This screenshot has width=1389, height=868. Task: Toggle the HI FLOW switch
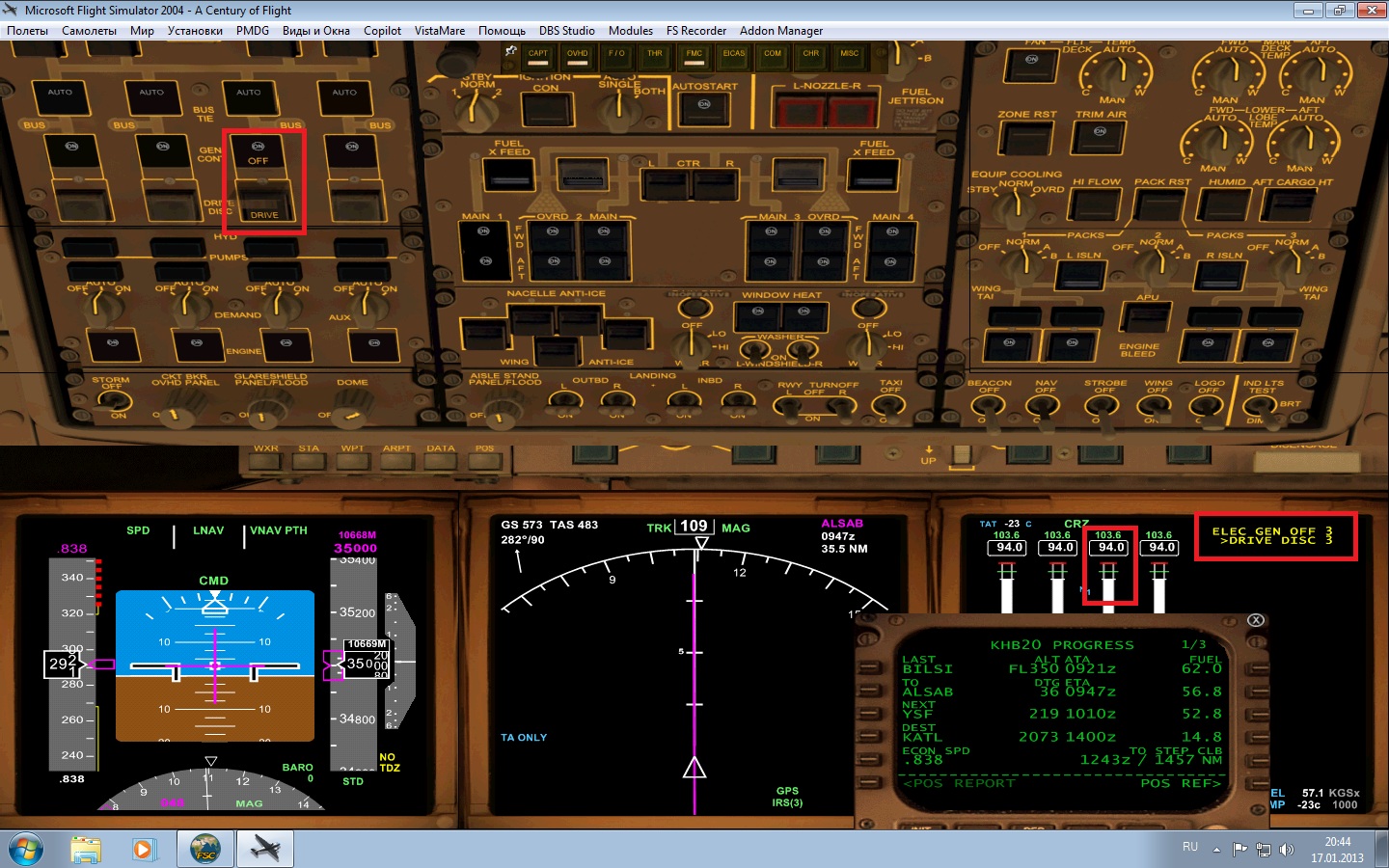click(x=1096, y=204)
